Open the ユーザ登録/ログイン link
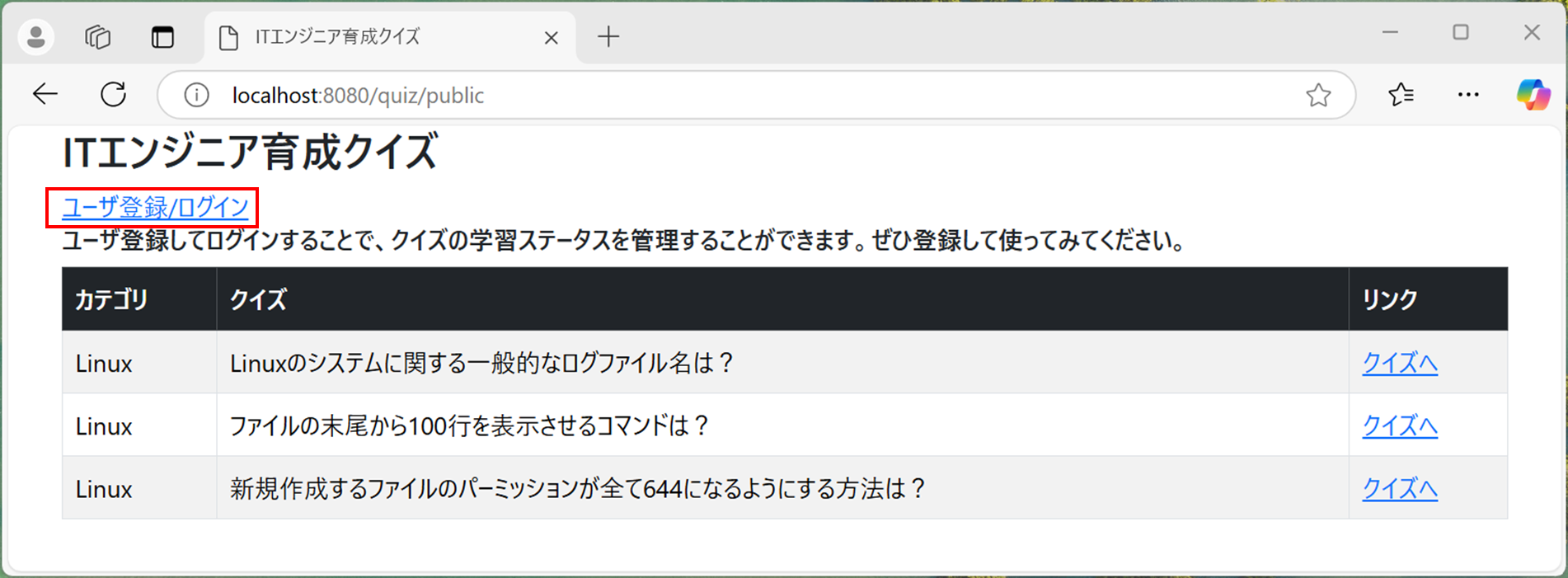 pyautogui.click(x=154, y=209)
